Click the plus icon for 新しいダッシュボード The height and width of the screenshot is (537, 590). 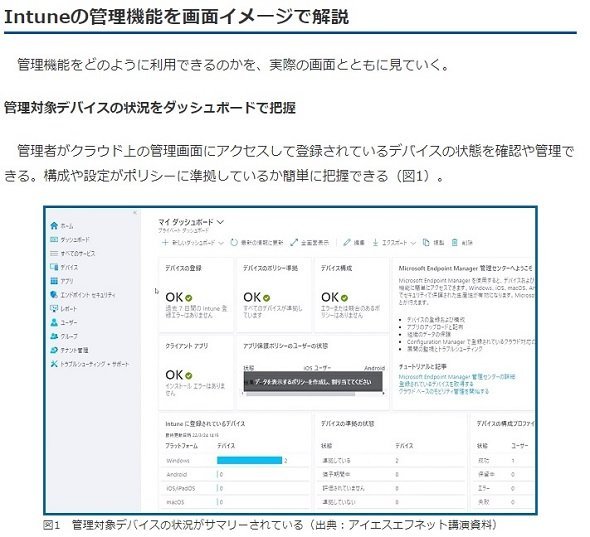pyautogui.click(x=165, y=243)
